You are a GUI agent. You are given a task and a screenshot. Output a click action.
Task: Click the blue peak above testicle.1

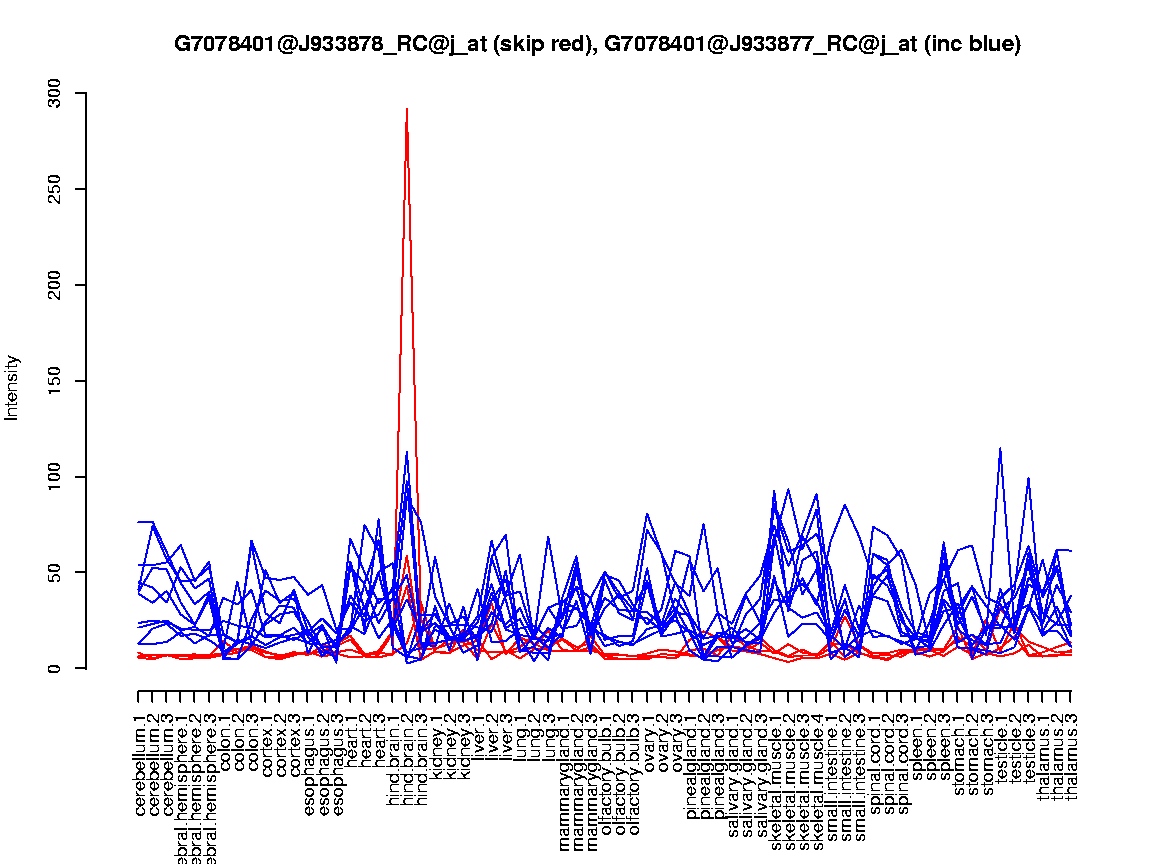[1000, 448]
